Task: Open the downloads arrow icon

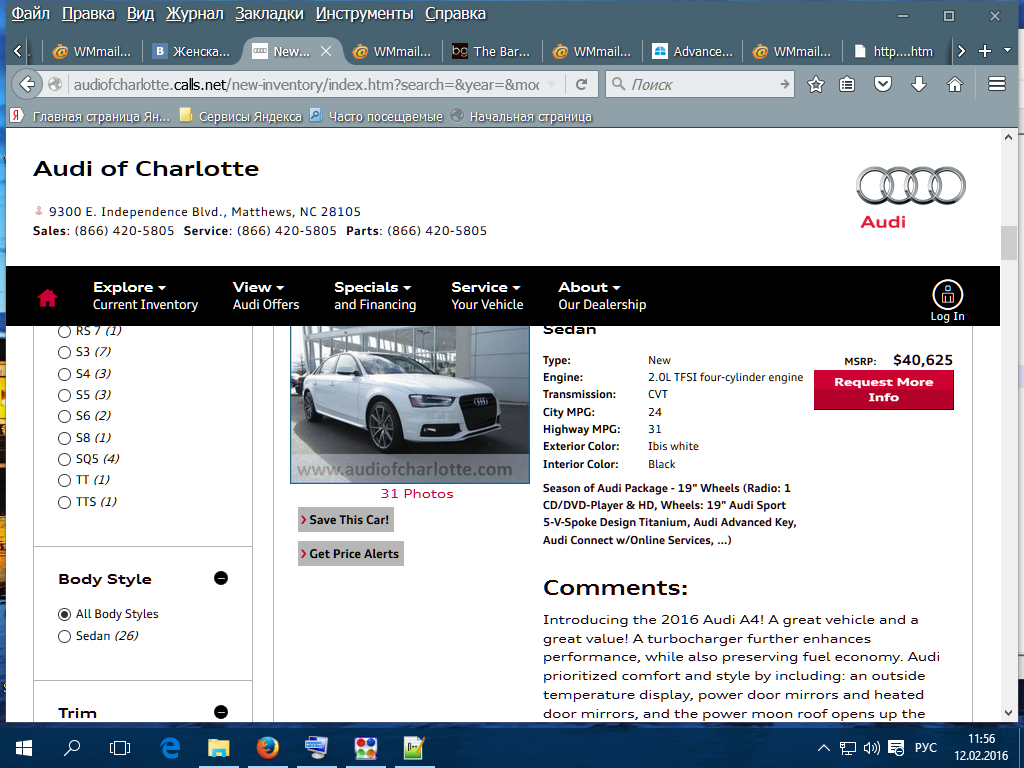Action: (x=919, y=84)
